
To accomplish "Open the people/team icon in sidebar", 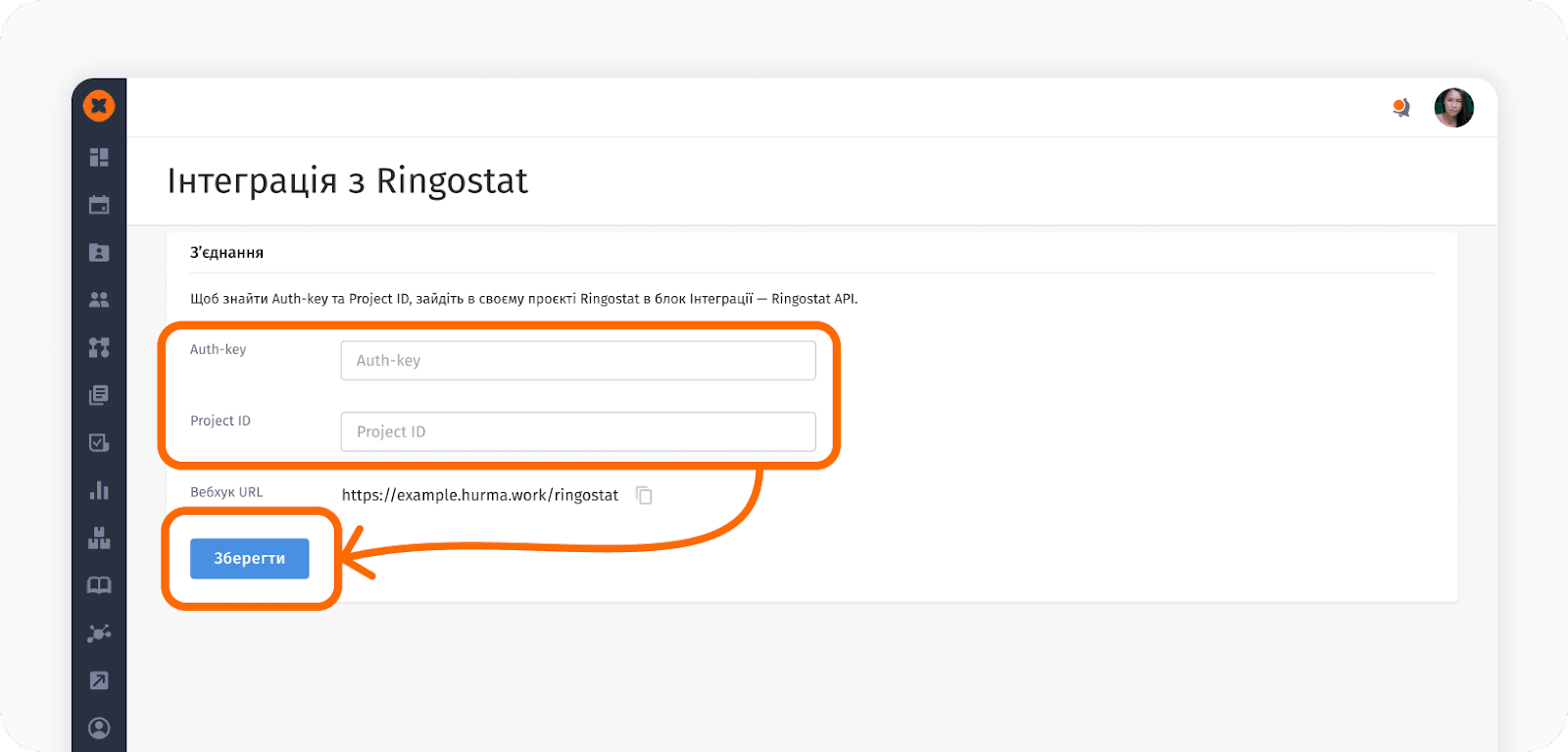I will pos(99,300).
